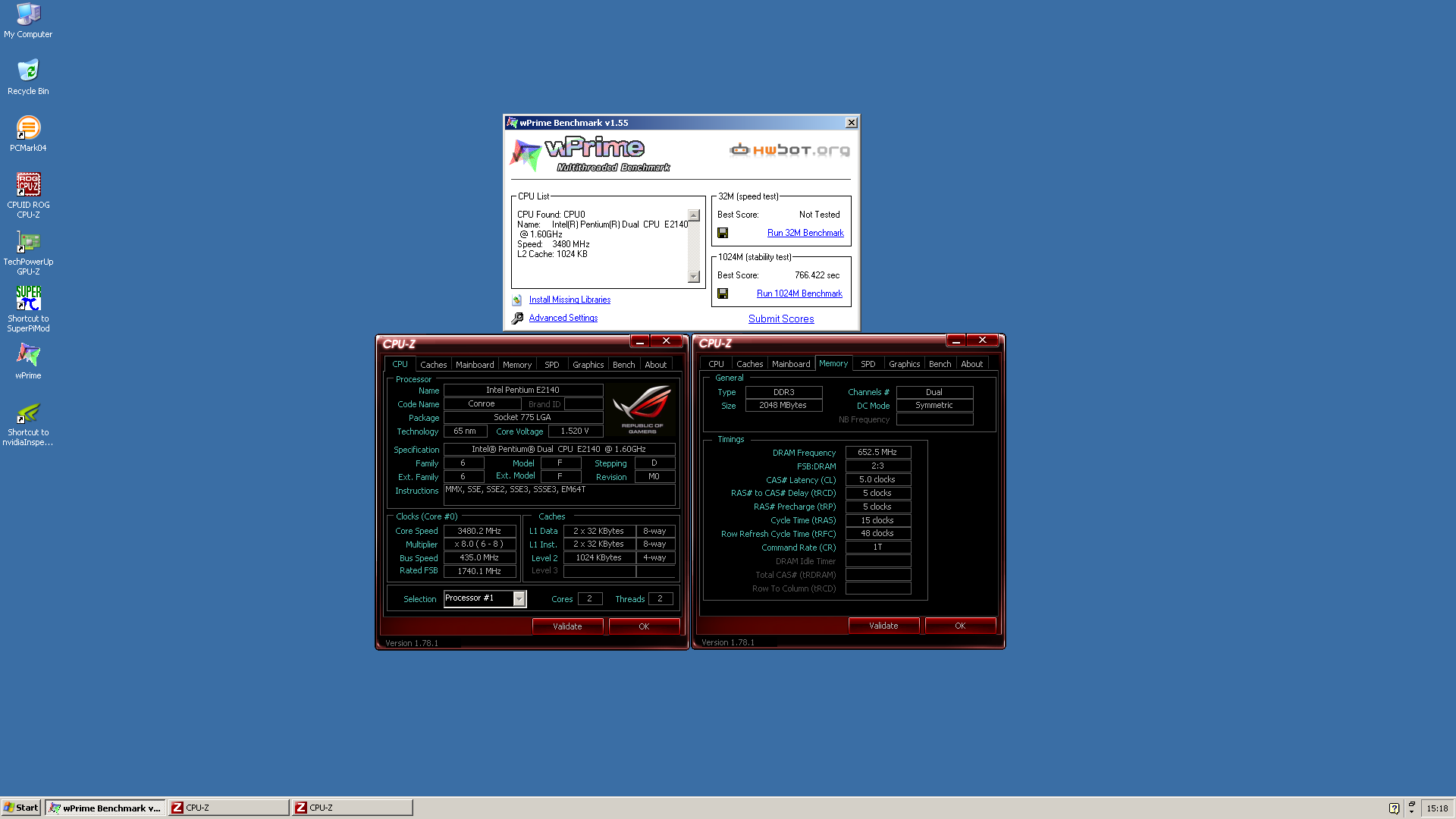This screenshot has width=1456, height=819.
Task: Open SPD tab in left CPU-Z
Action: [x=552, y=365]
